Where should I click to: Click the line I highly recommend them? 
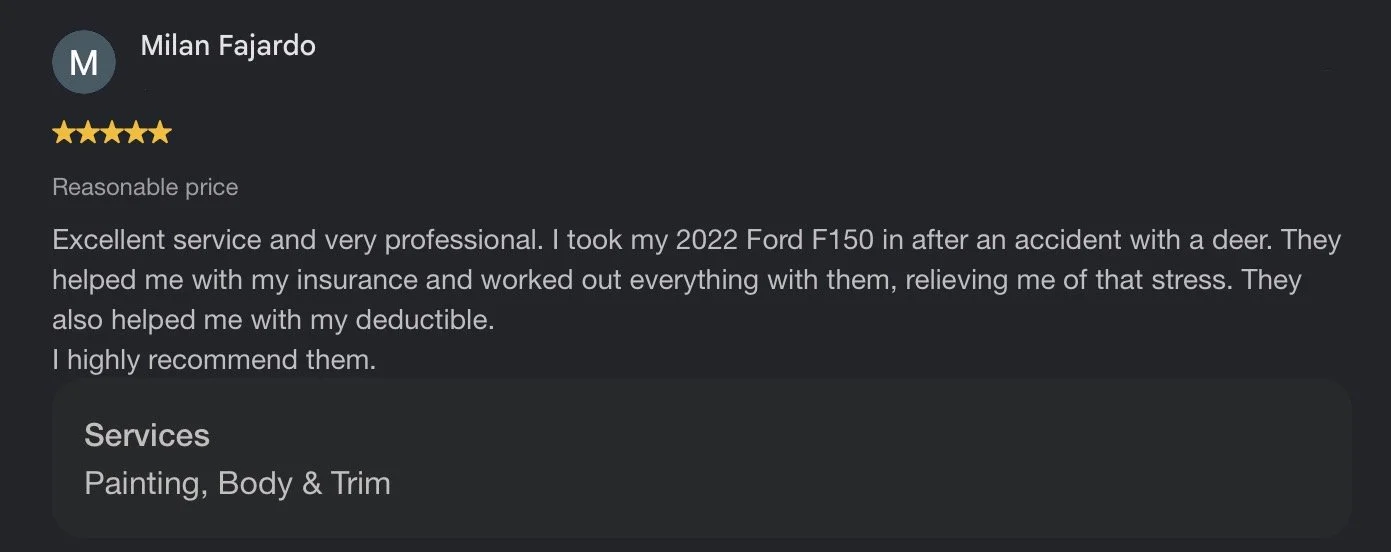[x=214, y=360]
